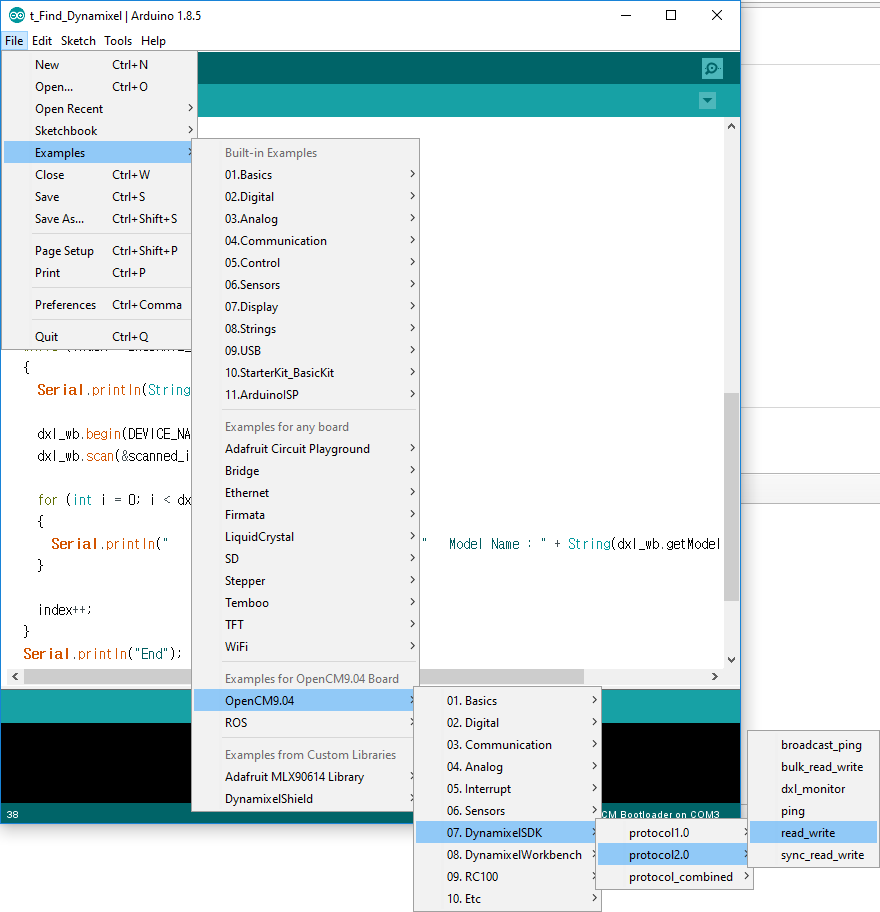Open 09. RC100 submenu

click(507, 877)
